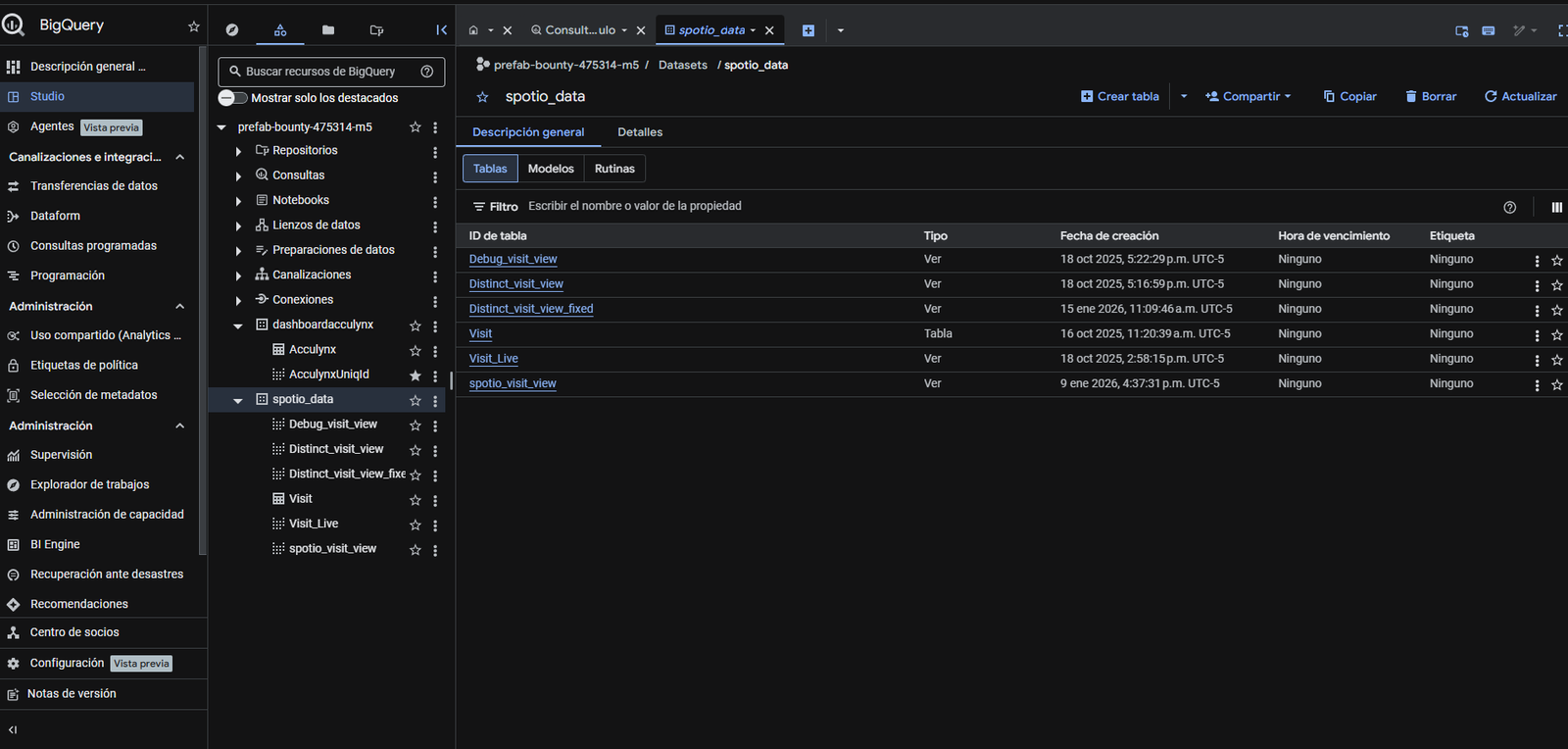Open the Debug_visit_view table link
The height and width of the screenshot is (749, 1568).
click(x=513, y=259)
